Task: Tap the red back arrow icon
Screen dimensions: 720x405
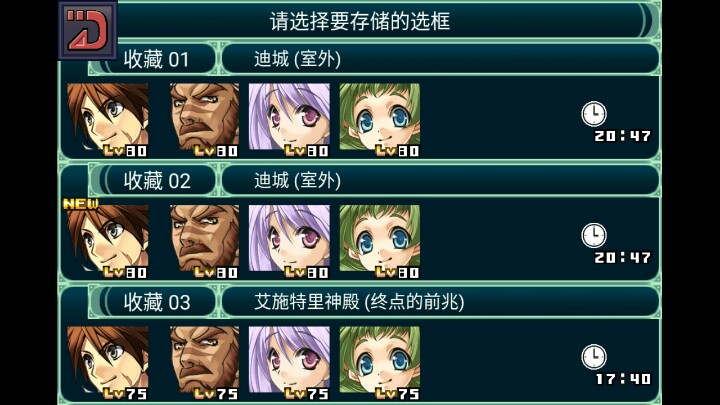Action: 88,30
